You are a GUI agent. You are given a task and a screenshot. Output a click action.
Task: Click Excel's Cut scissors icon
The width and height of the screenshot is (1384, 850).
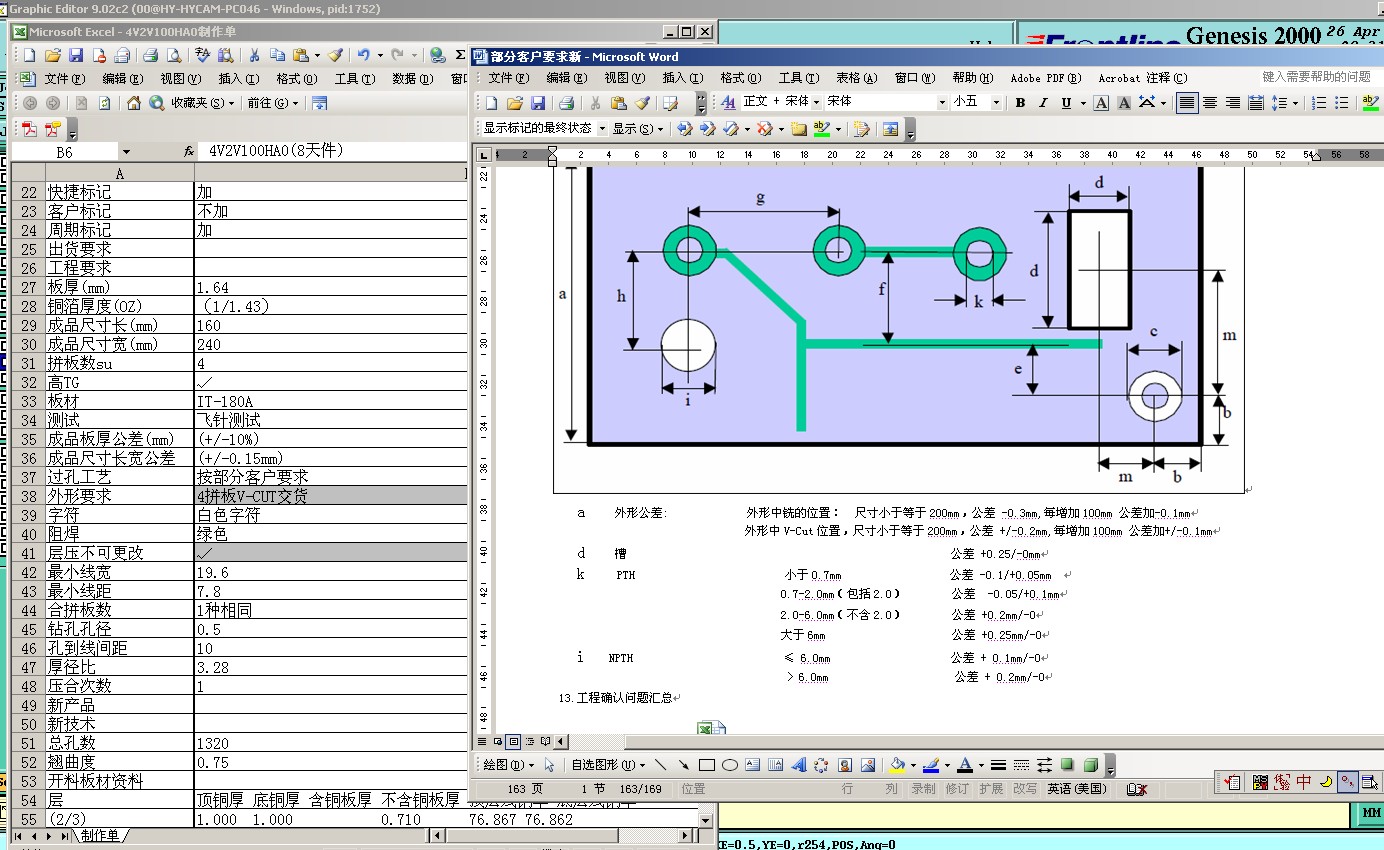click(x=255, y=55)
